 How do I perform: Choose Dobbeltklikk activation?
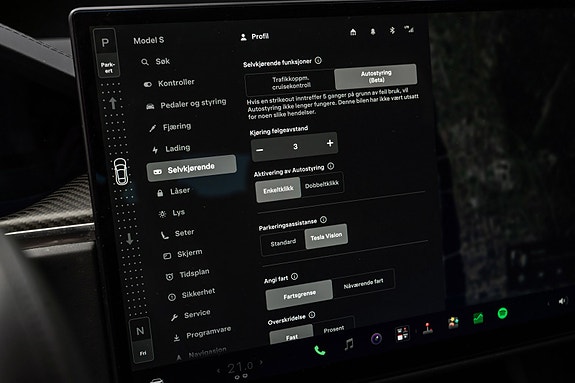tap(322, 185)
